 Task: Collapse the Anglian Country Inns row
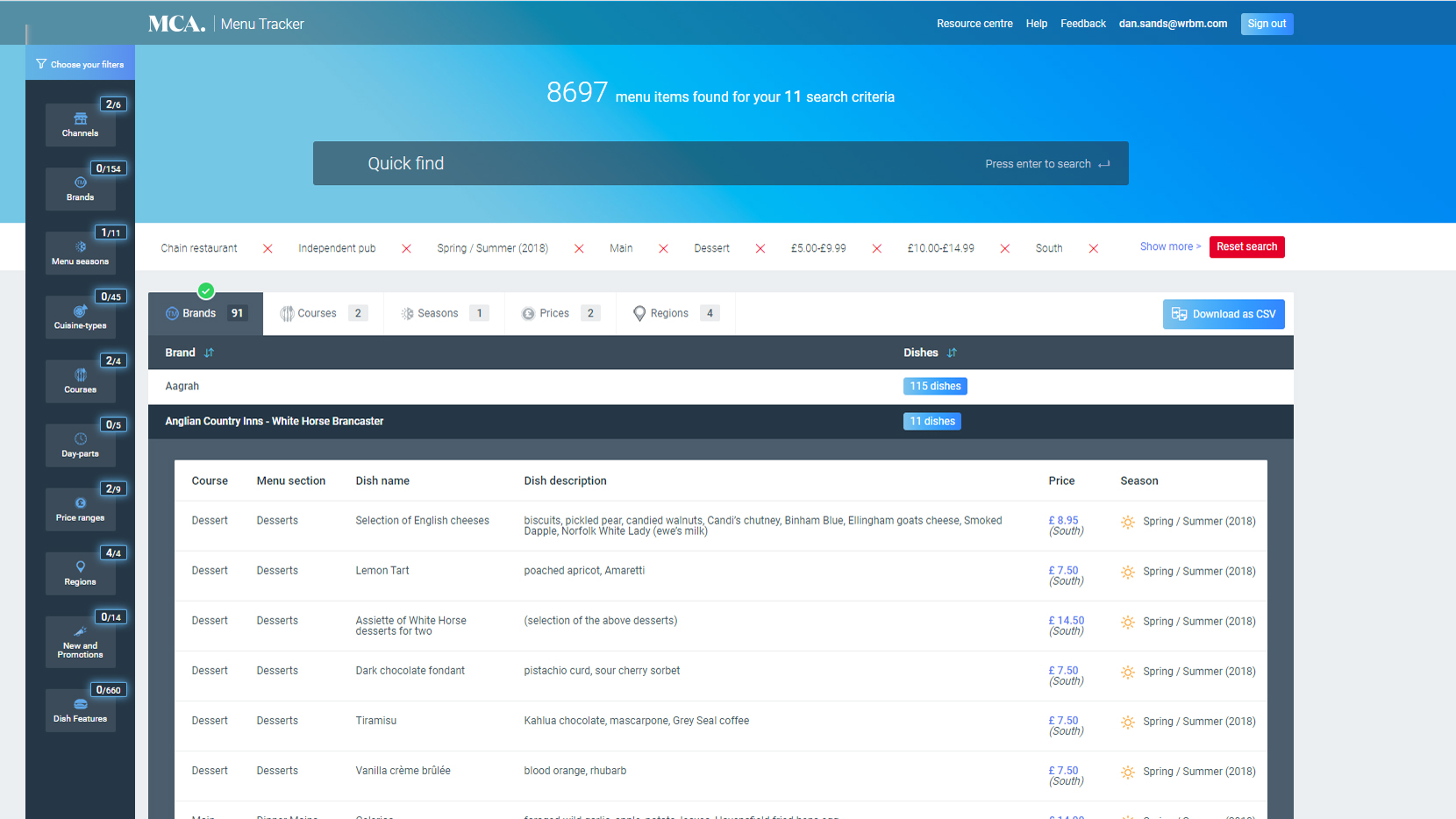(x=721, y=422)
